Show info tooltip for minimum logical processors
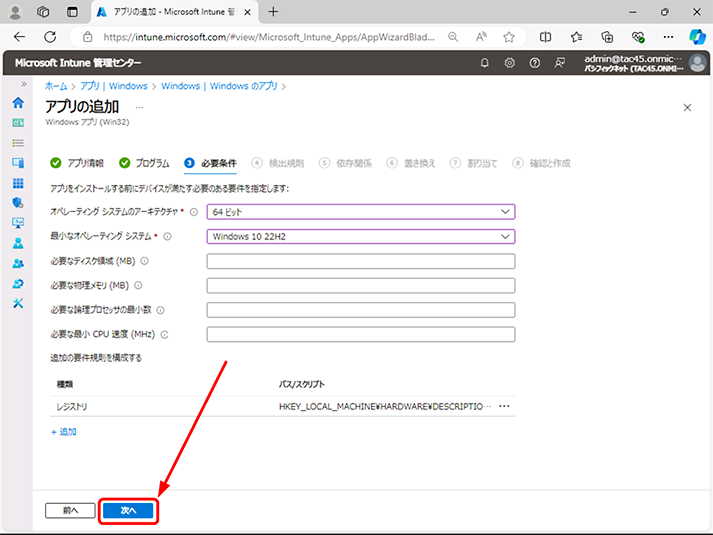 [x=161, y=310]
